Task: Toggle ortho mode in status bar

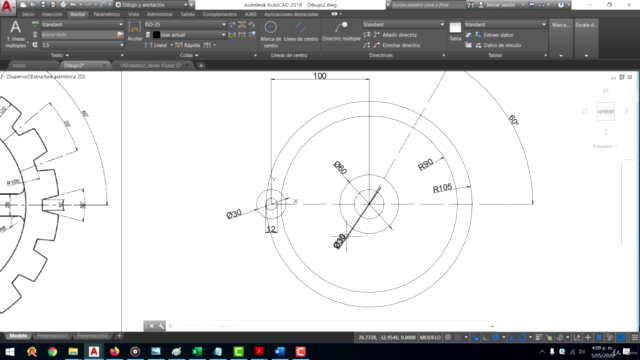Action: click(x=485, y=338)
